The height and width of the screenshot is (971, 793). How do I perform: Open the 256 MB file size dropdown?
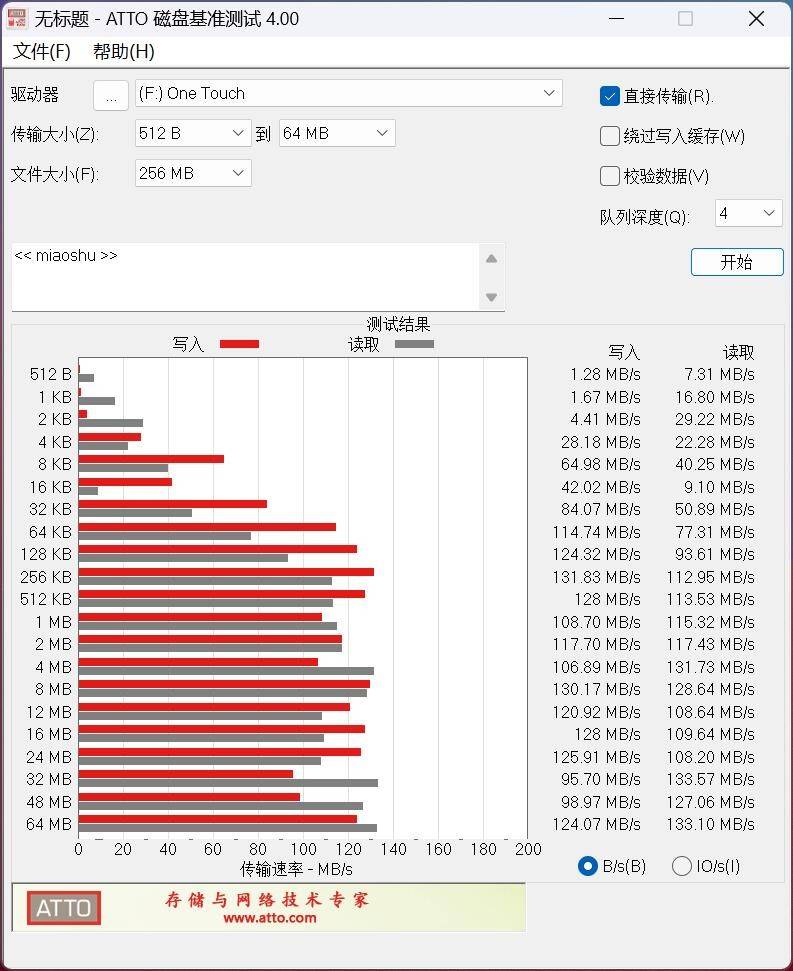pos(193,173)
